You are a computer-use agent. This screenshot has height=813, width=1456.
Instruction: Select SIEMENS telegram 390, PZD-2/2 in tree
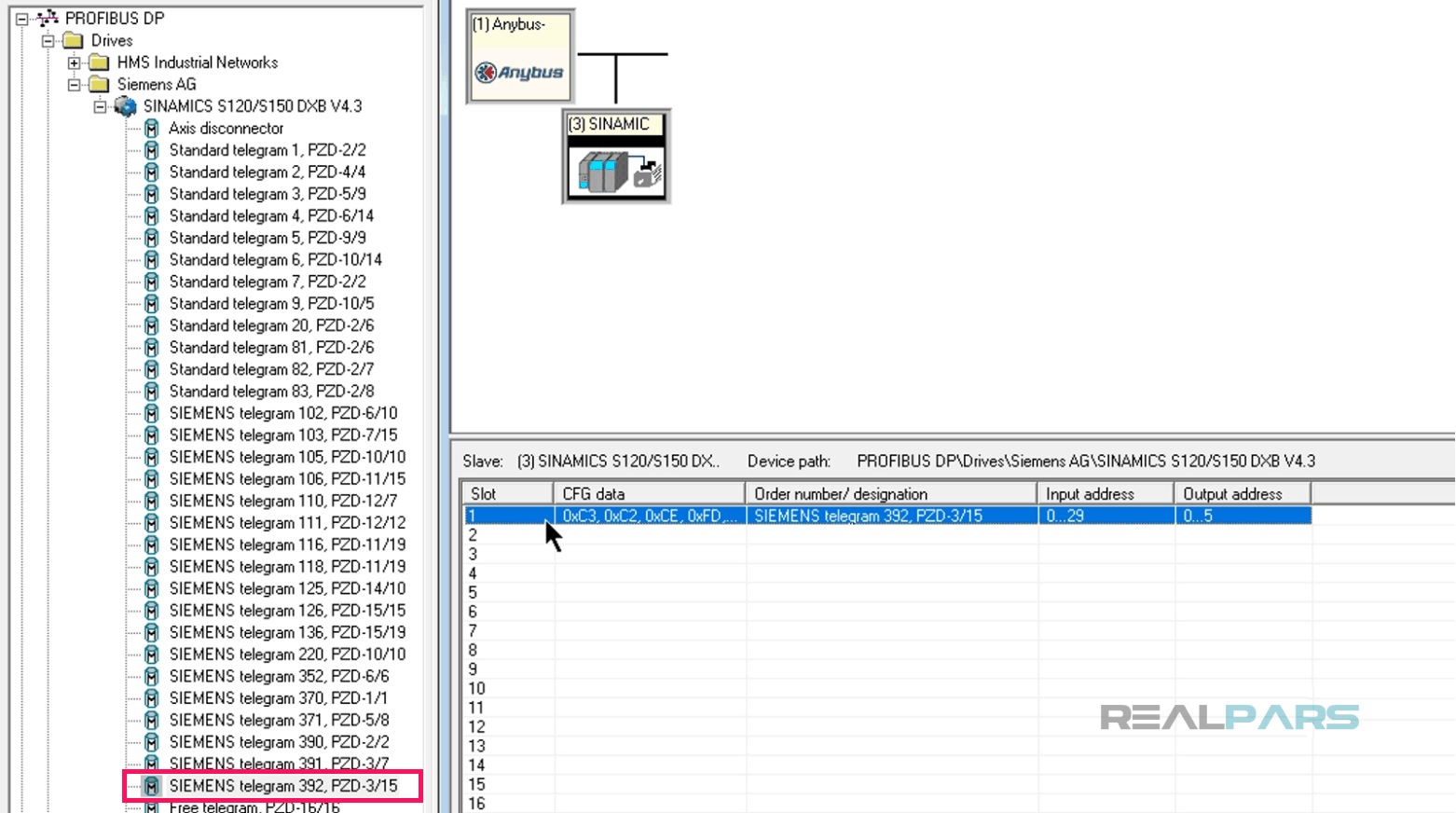click(x=279, y=742)
